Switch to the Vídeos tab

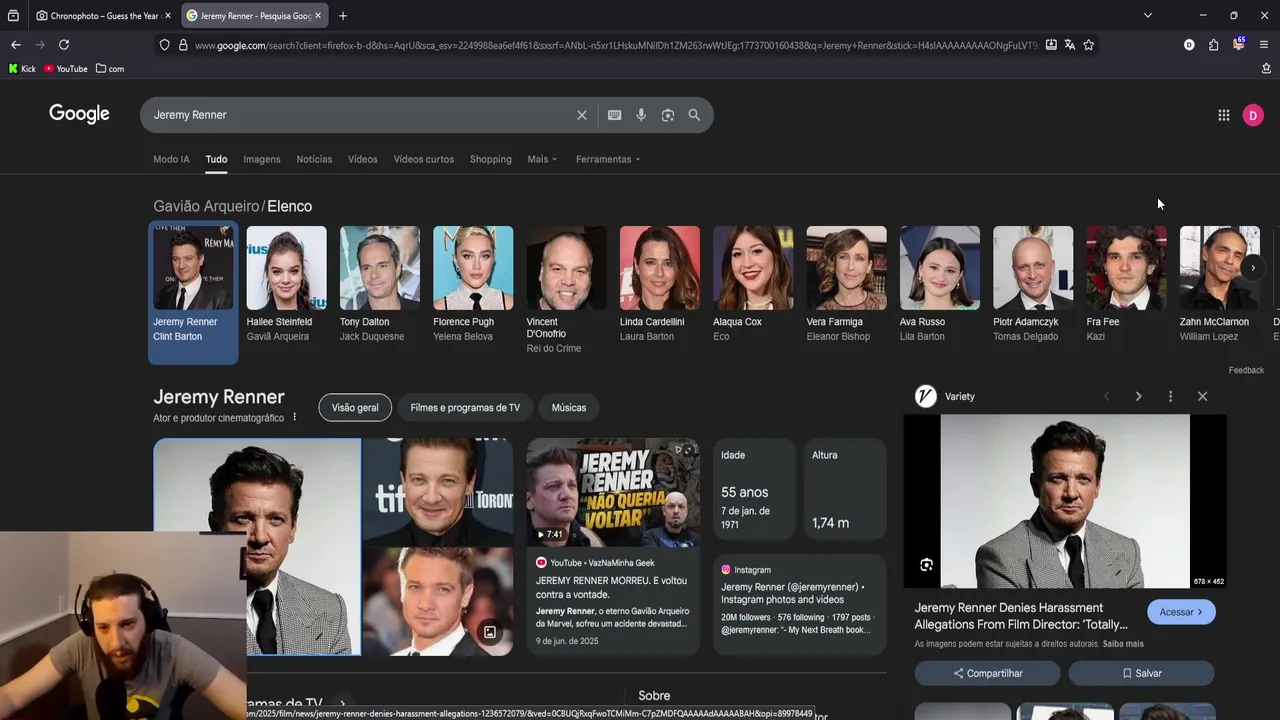click(363, 159)
